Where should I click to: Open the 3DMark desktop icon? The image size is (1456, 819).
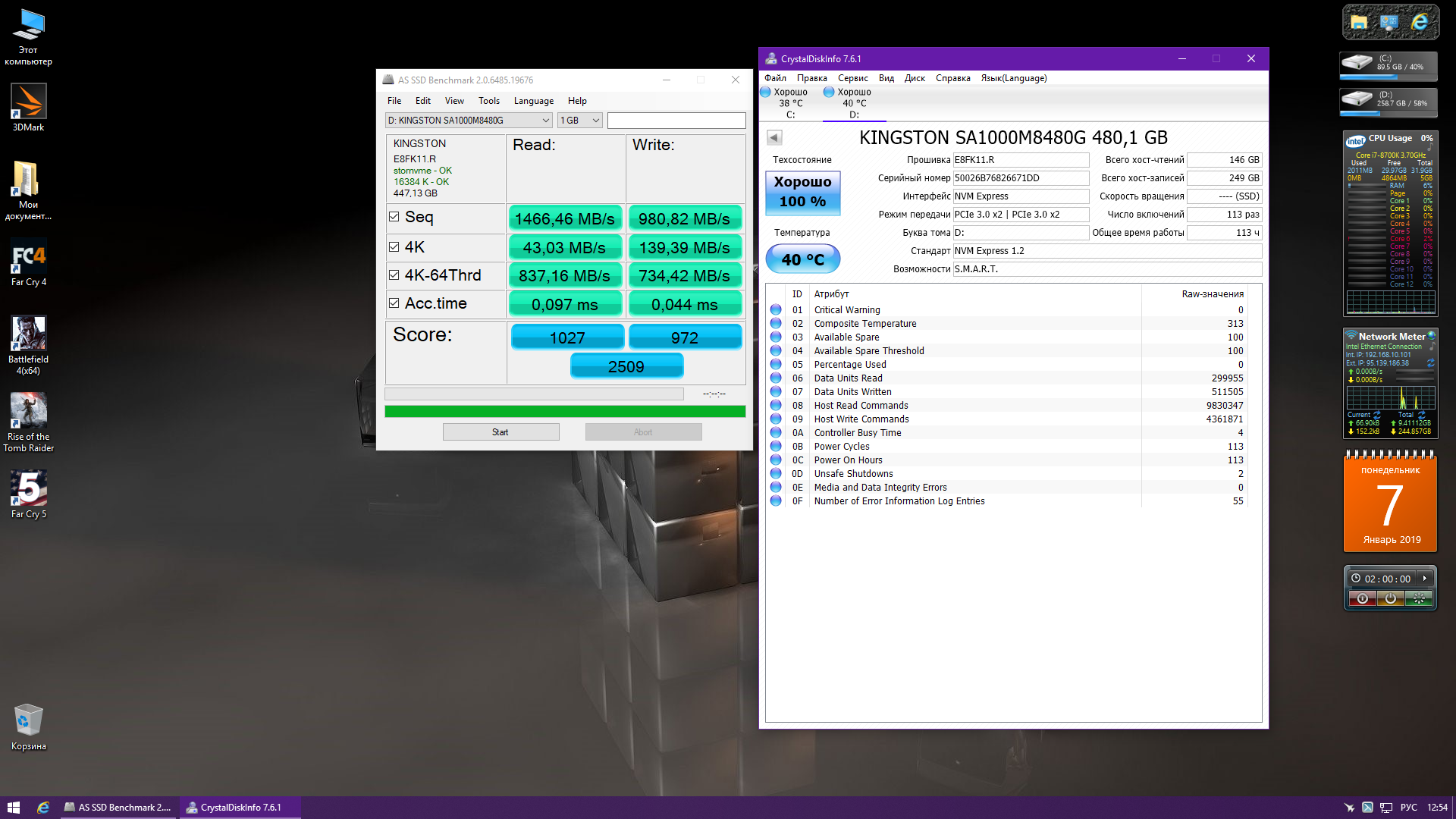coord(28,107)
